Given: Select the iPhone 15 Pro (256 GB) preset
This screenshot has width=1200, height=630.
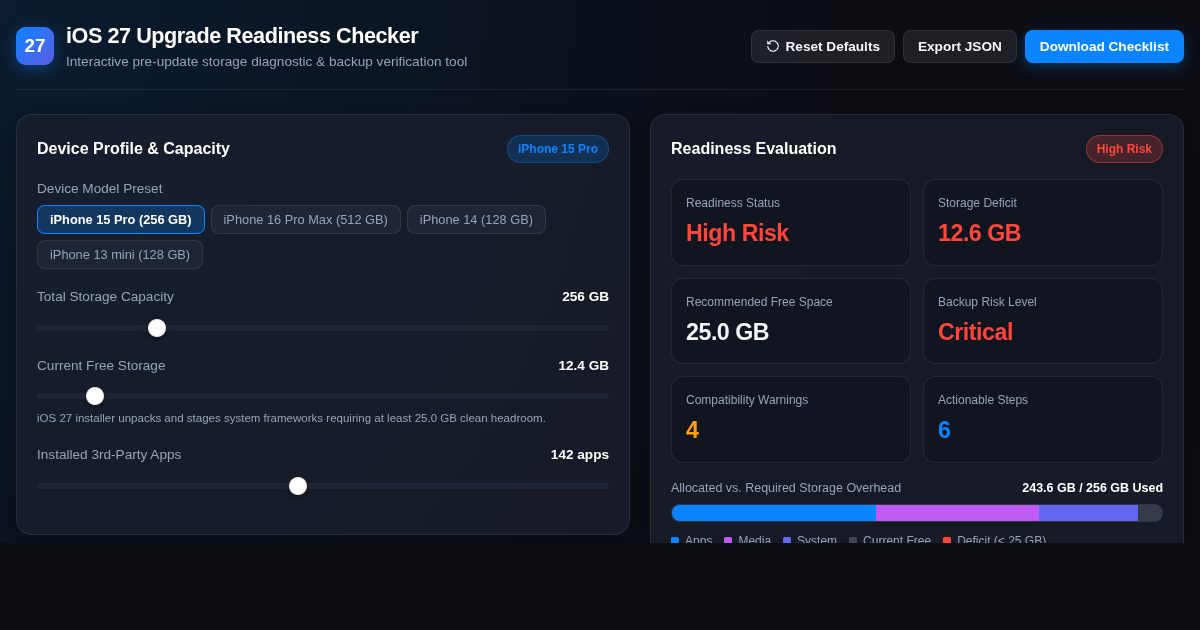Looking at the screenshot, I should (x=121, y=220).
